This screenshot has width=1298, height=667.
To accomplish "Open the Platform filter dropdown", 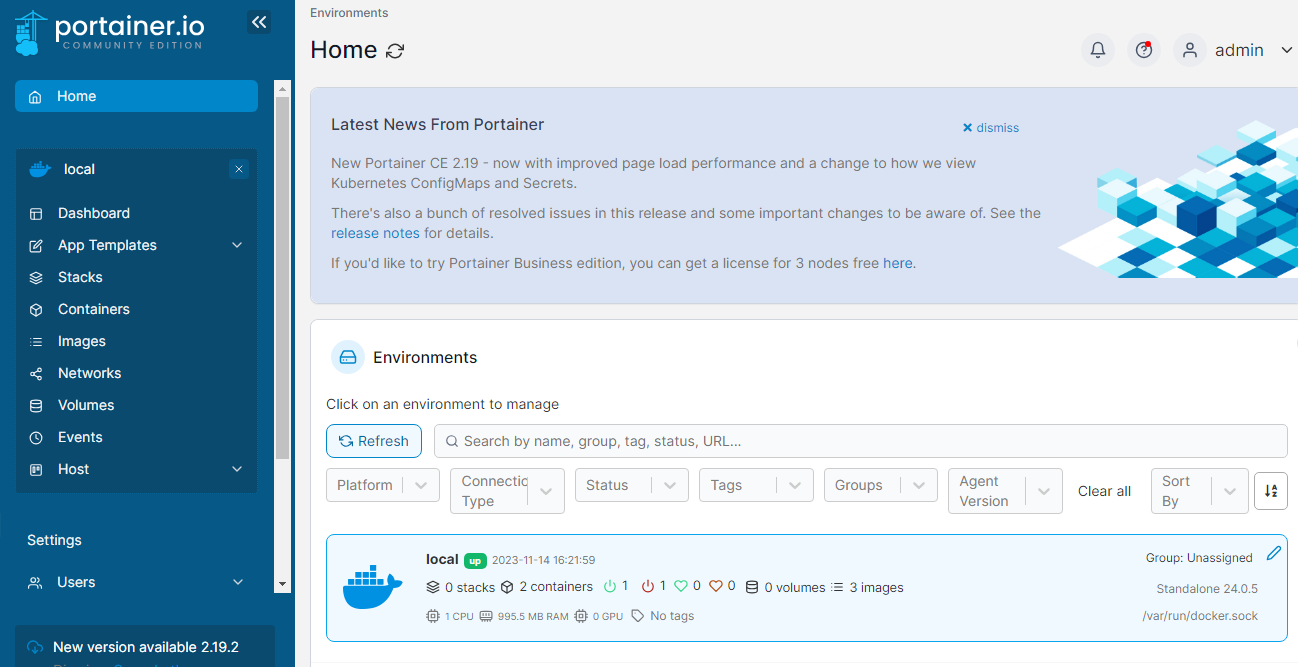I will [383, 485].
